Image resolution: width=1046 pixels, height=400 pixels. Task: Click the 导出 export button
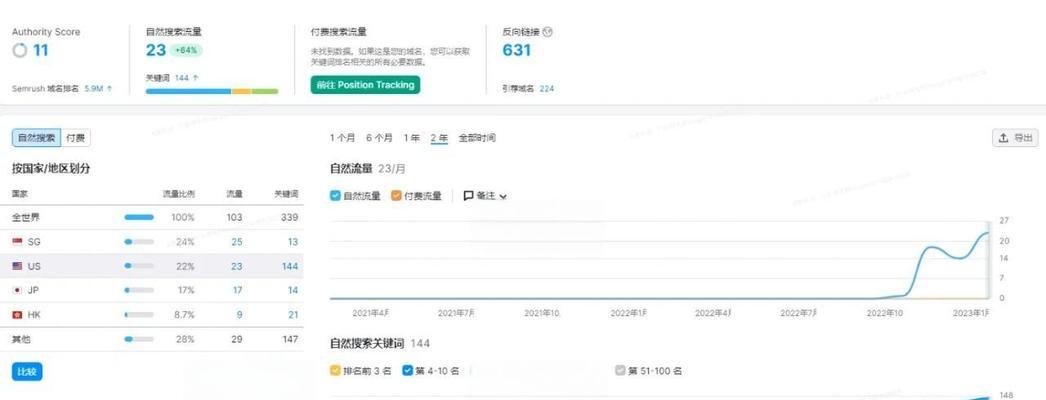tap(1015, 138)
